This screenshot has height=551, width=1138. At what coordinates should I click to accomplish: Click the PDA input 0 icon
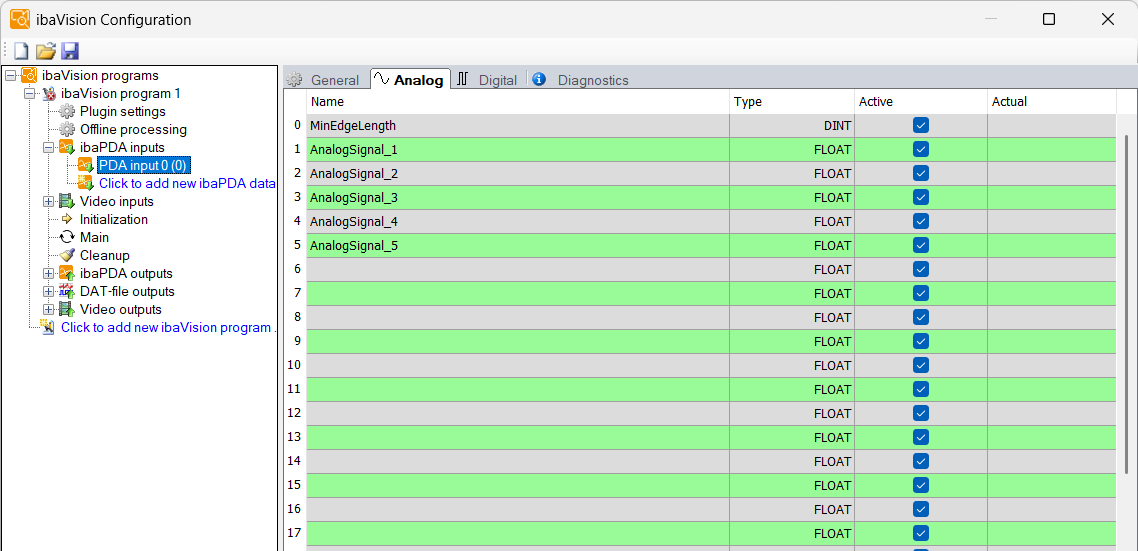[86, 166]
